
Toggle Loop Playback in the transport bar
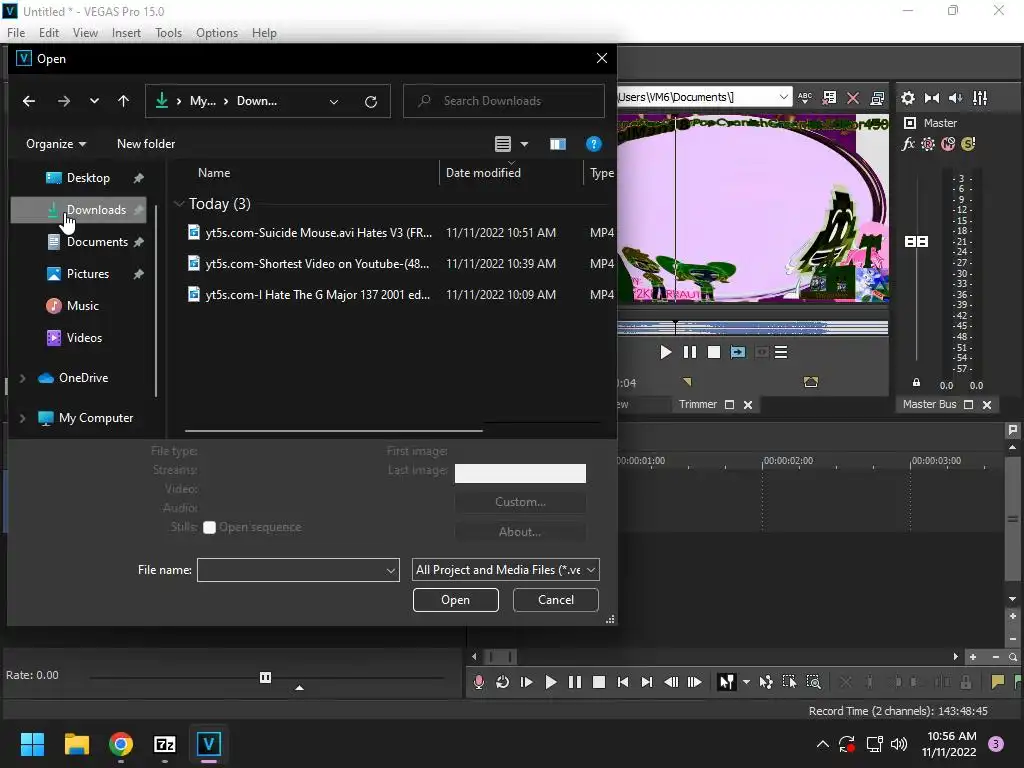502,682
